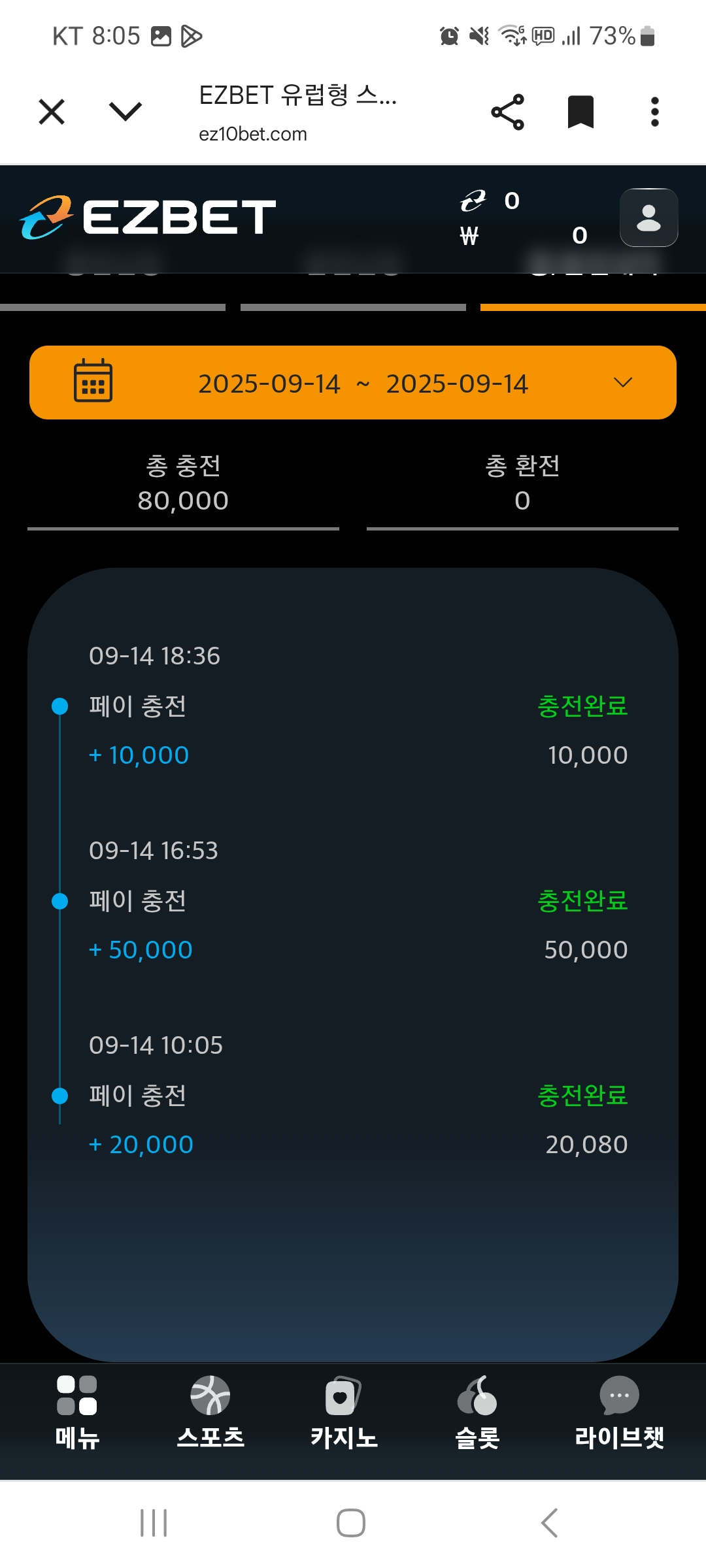
Task: Switch to the first gray tab
Action: point(112,287)
